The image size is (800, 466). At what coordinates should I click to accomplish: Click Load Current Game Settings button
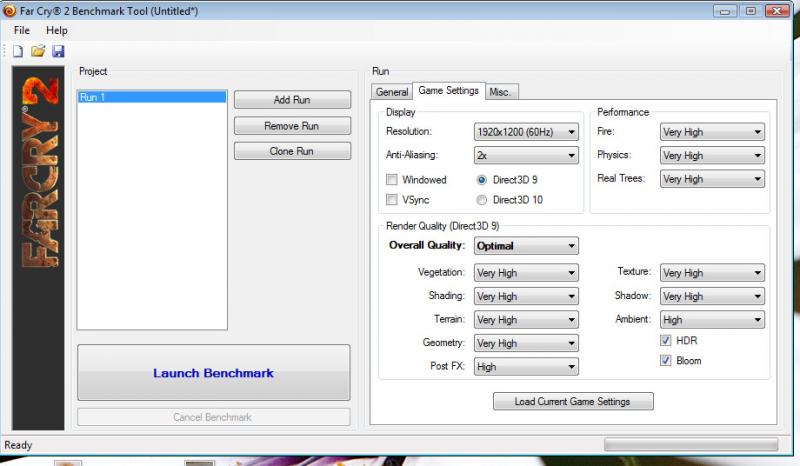(x=573, y=401)
